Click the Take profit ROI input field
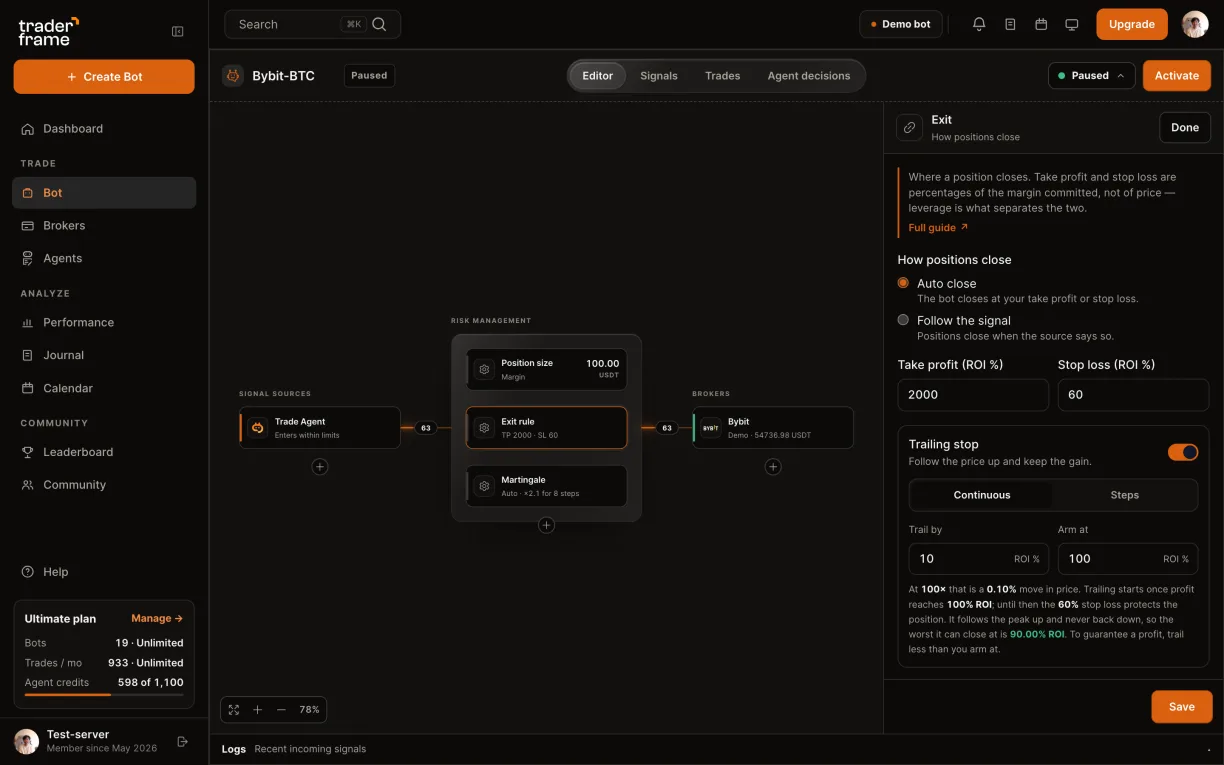This screenshot has height=765, width=1224. click(x=973, y=394)
